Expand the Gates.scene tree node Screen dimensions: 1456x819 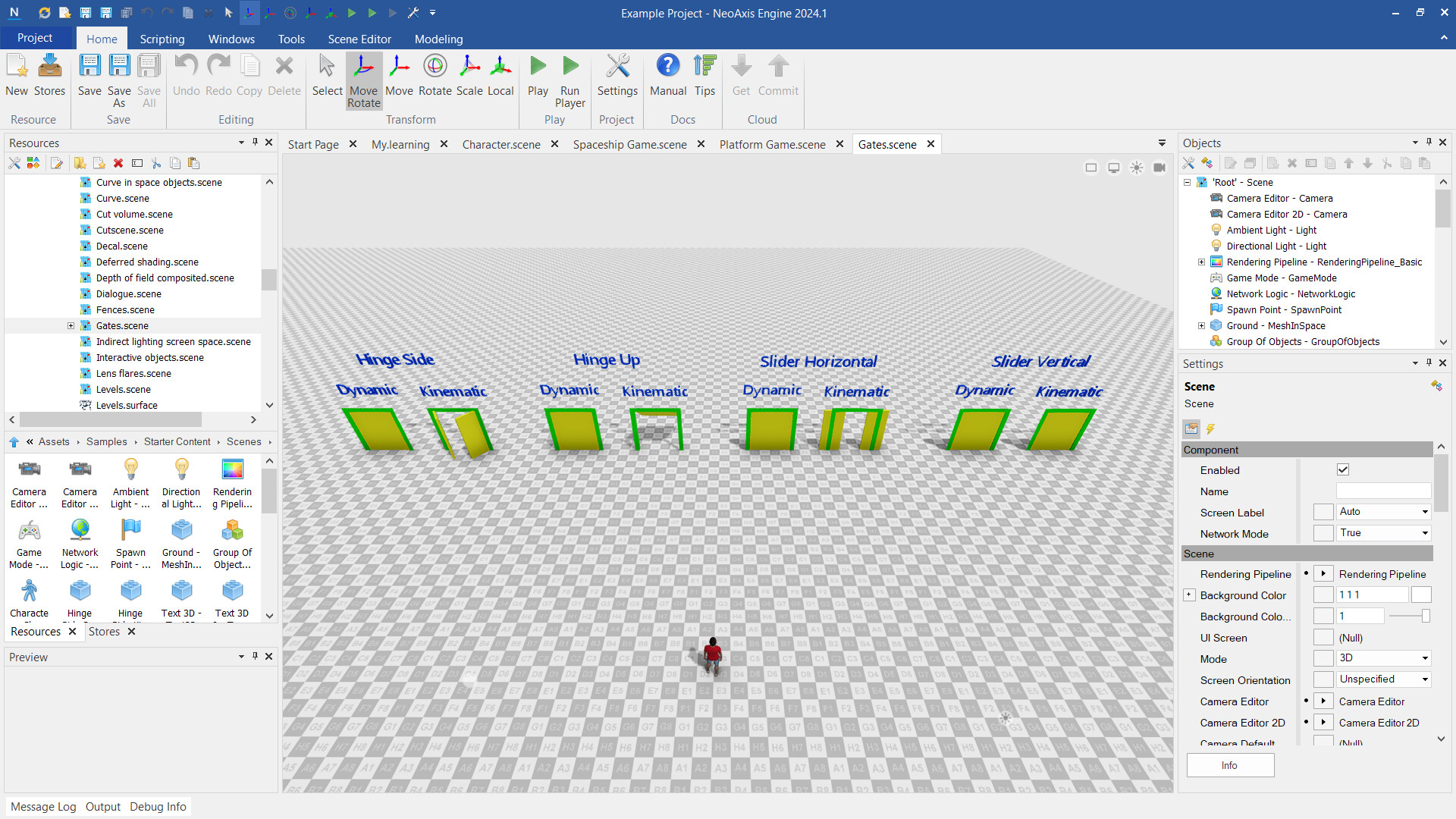(x=71, y=326)
